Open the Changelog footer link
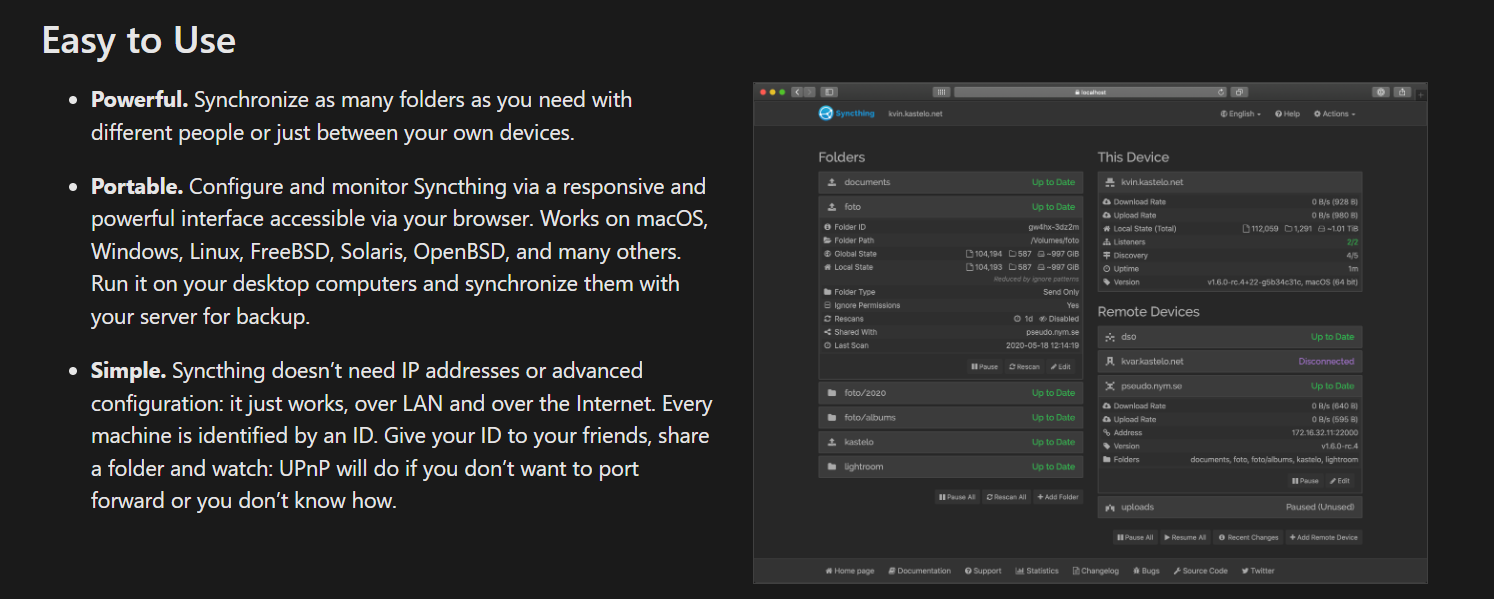Screen dimensions: 1494x599 1095,571
